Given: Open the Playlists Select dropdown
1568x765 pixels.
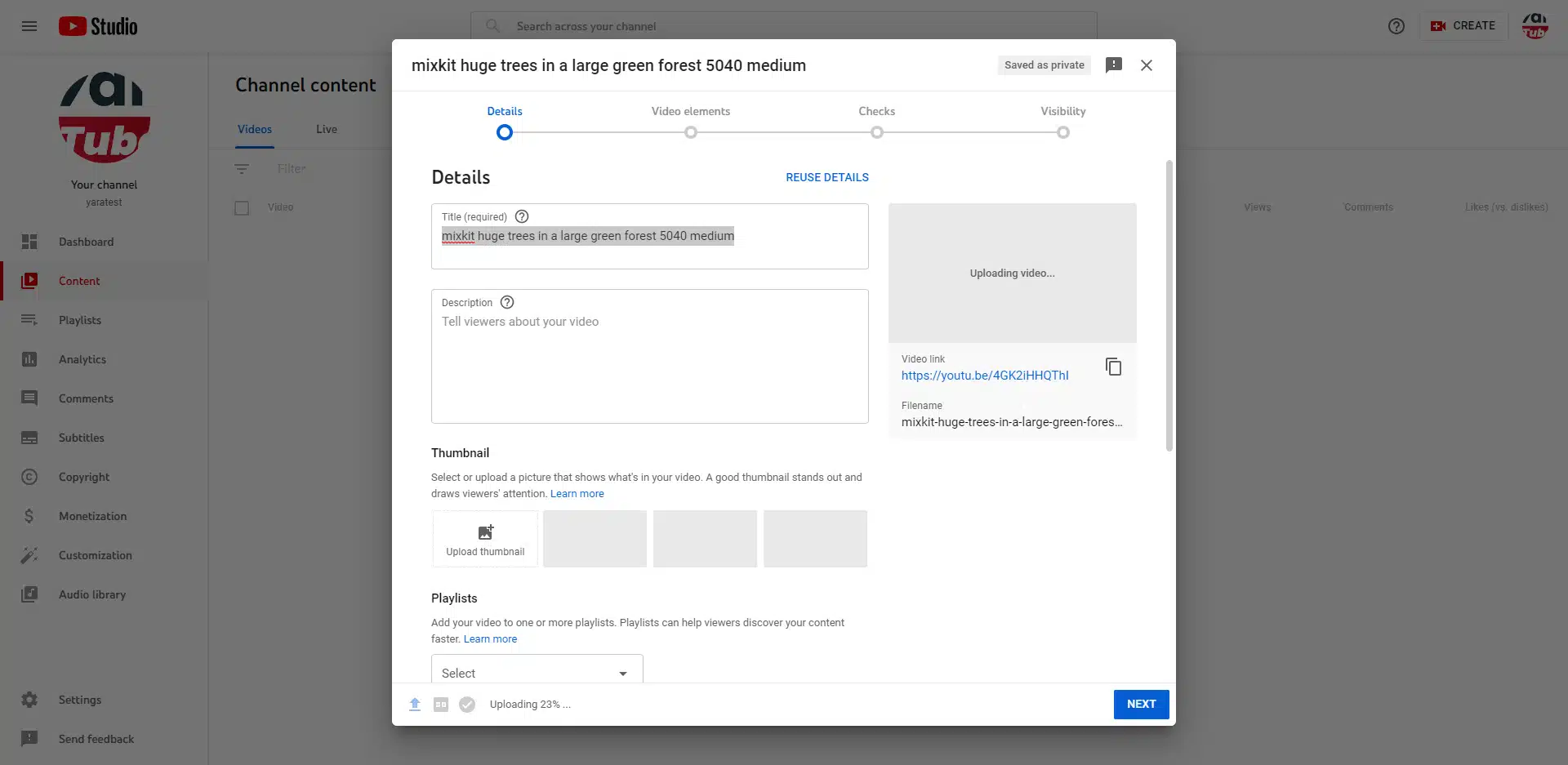Looking at the screenshot, I should (x=537, y=673).
